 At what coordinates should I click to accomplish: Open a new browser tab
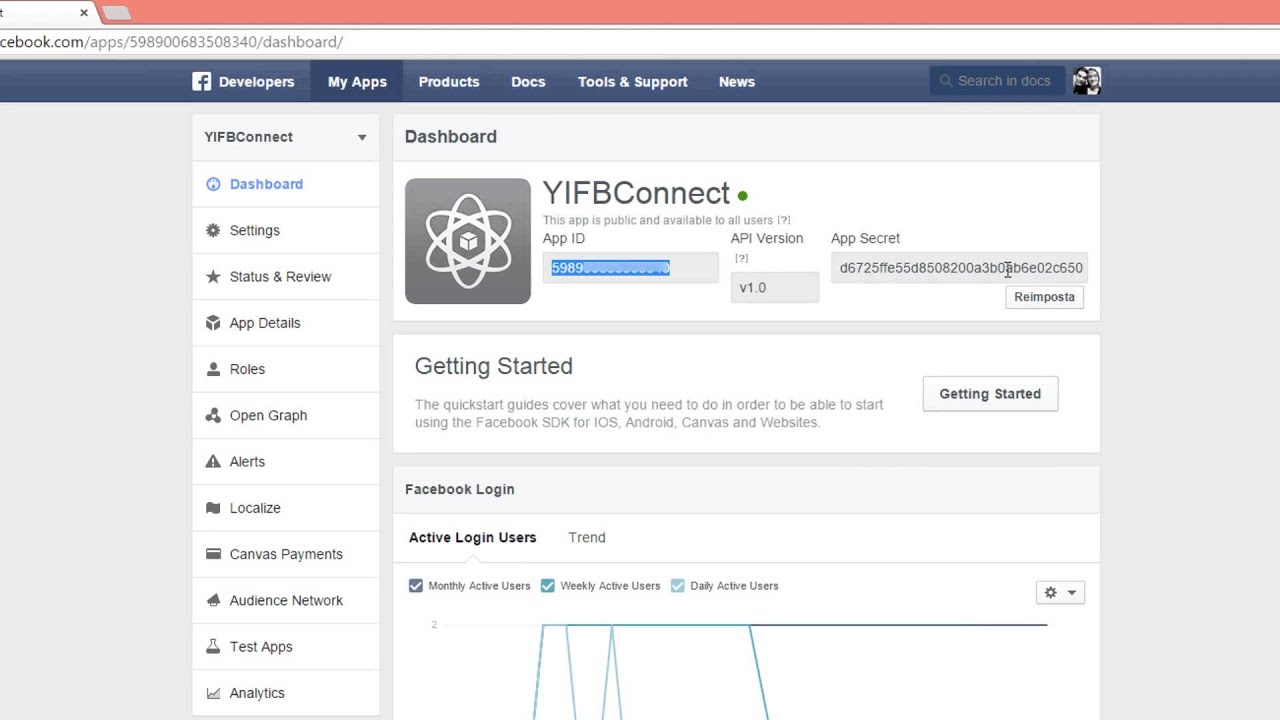point(117,13)
